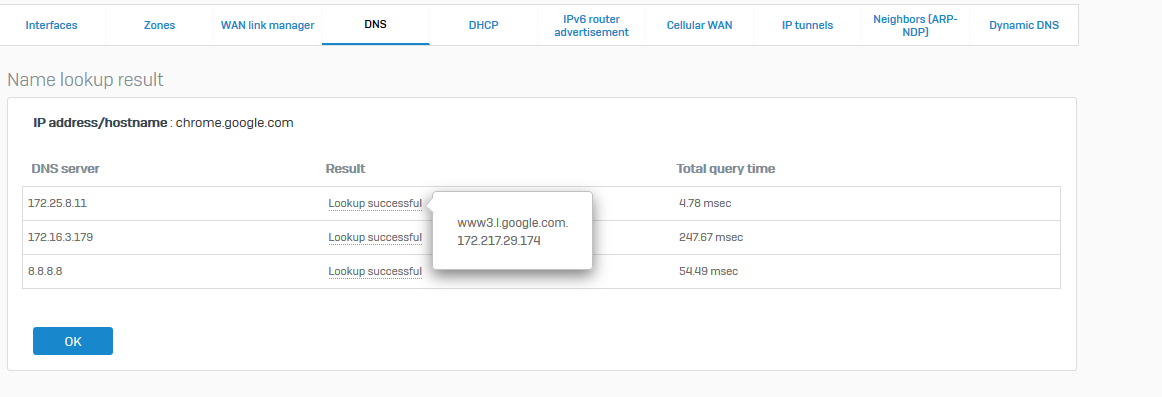Click the Total query time header

pyautogui.click(x=726, y=169)
